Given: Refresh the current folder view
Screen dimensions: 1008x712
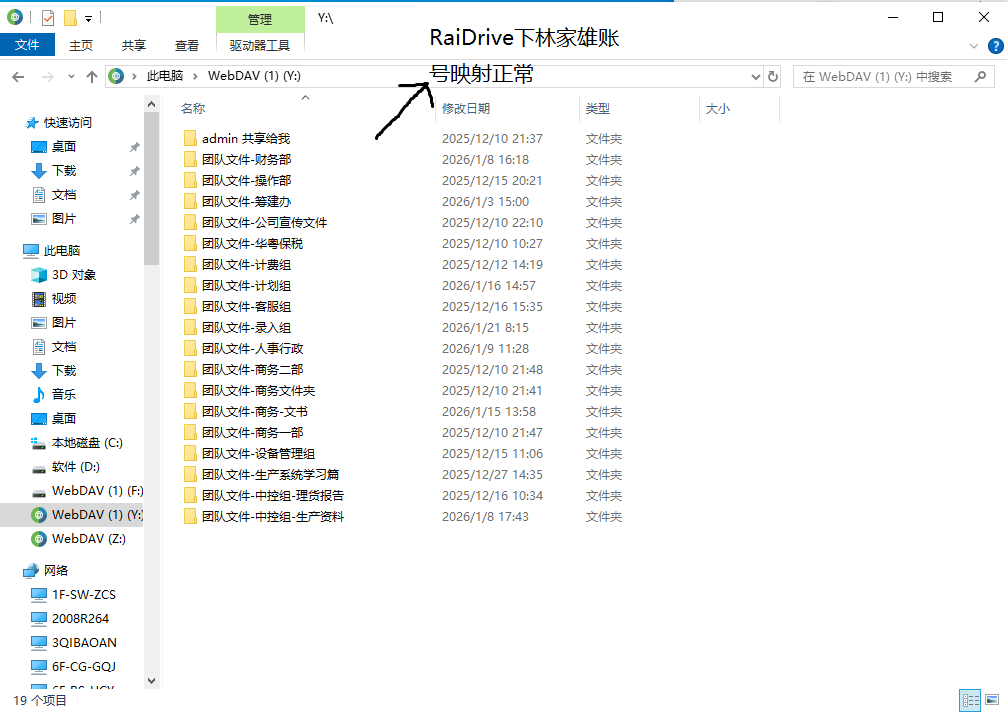Looking at the screenshot, I should point(773,76).
